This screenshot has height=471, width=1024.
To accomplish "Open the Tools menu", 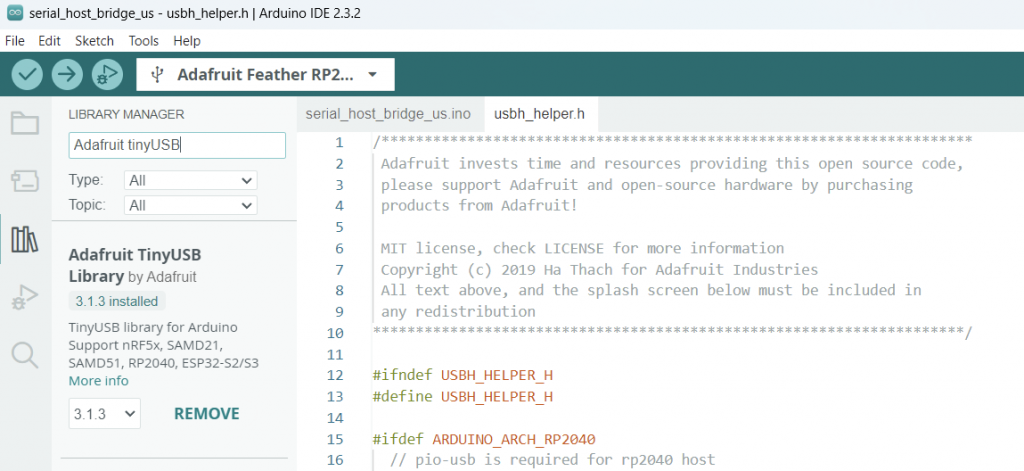I will [144, 41].
